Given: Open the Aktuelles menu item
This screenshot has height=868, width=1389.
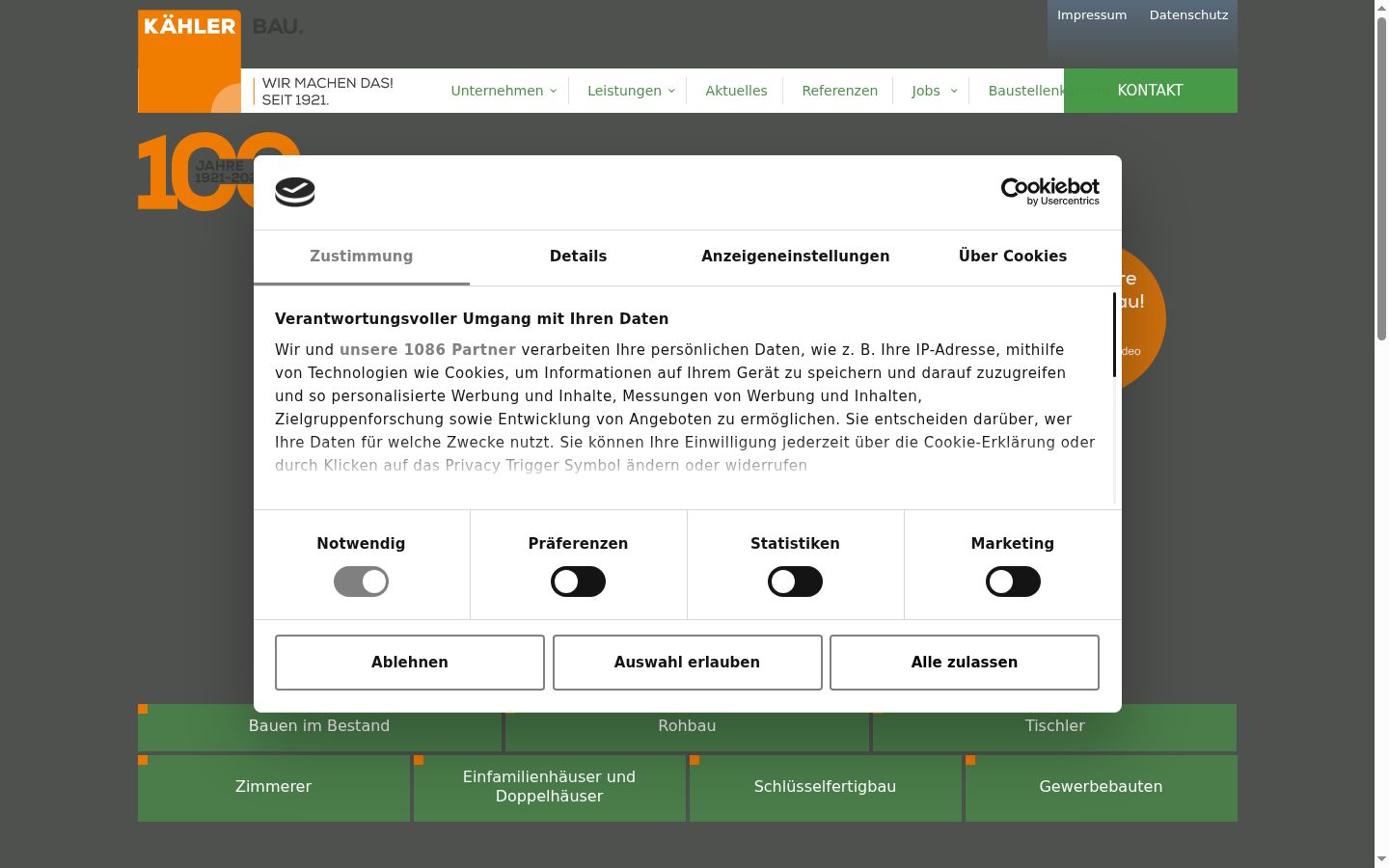Looking at the screenshot, I should point(736,91).
